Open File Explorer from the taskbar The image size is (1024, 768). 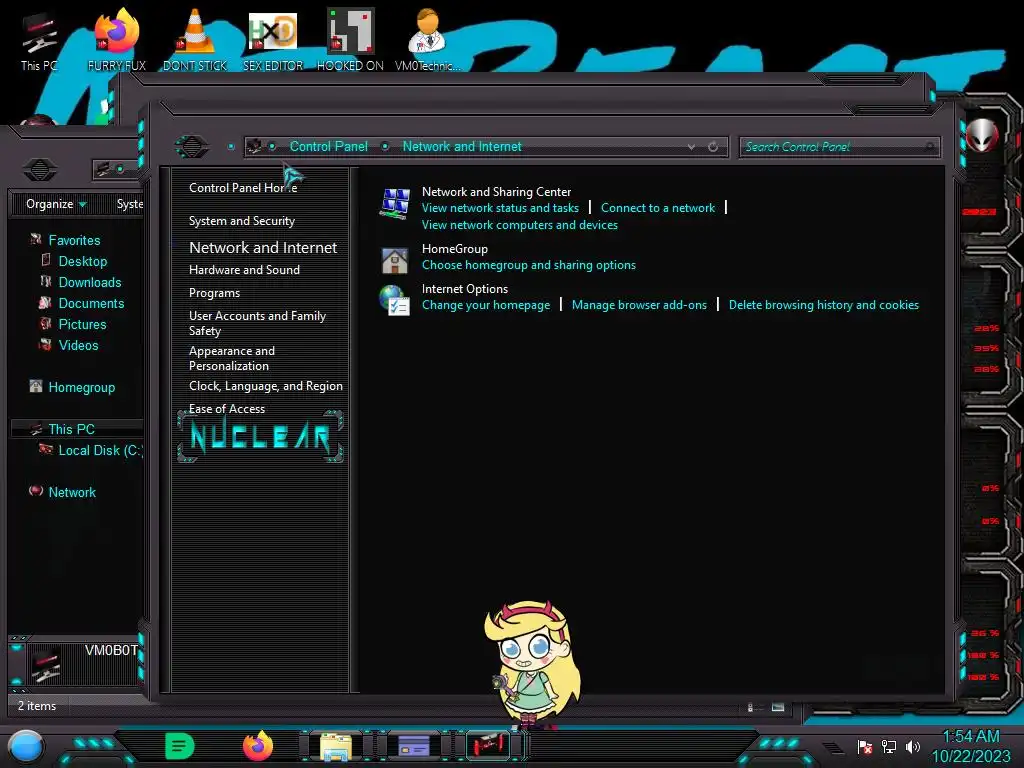pyautogui.click(x=336, y=746)
